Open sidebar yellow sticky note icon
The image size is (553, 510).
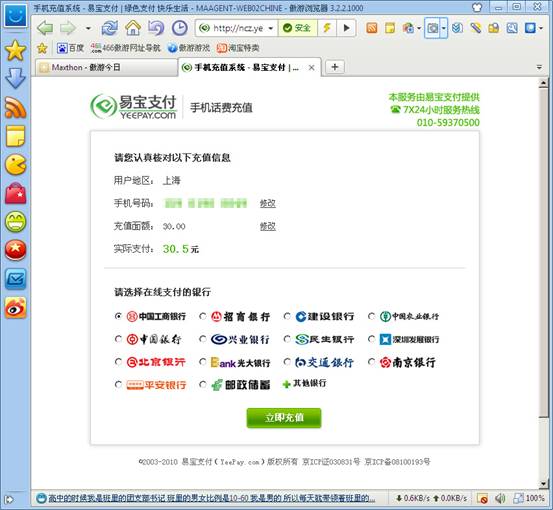tap(15, 136)
